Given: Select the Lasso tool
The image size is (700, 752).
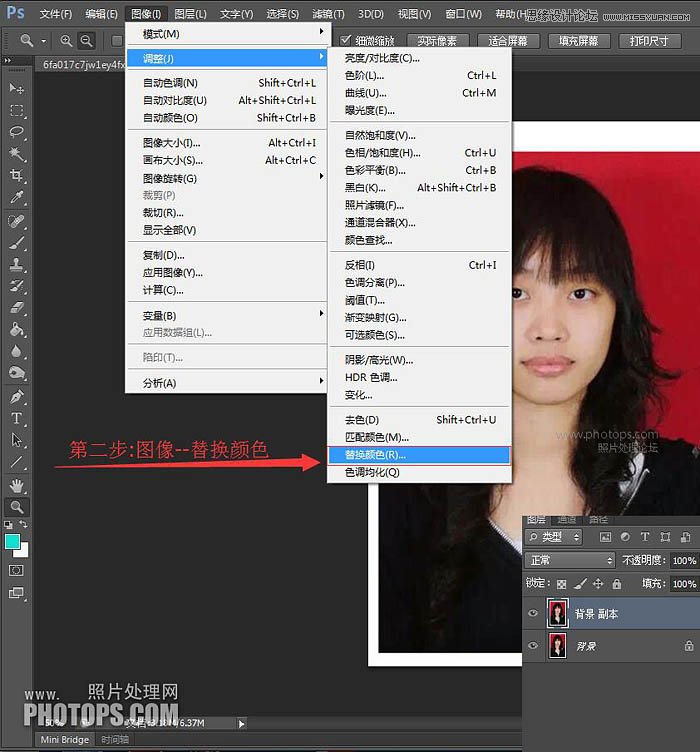Looking at the screenshot, I should pos(16,132).
